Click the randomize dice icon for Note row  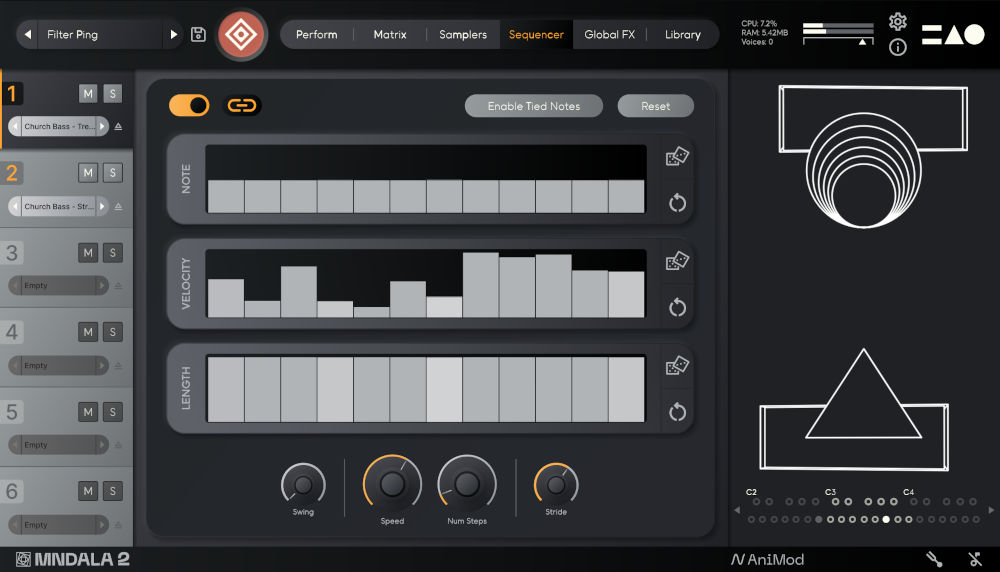(x=677, y=157)
